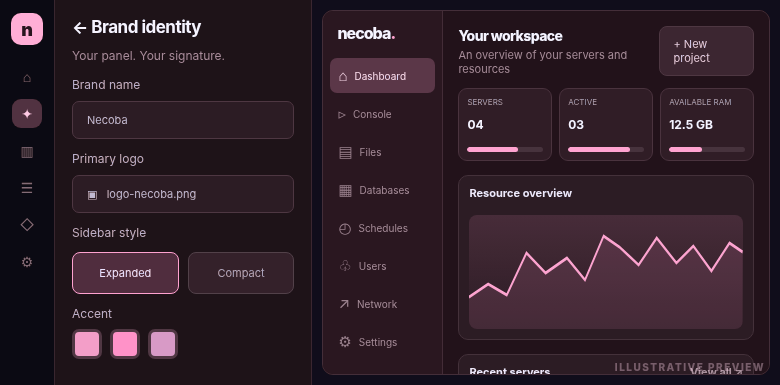The height and width of the screenshot is (385, 780).
Task: Open the grid icon in left rail
Action: 27,152
